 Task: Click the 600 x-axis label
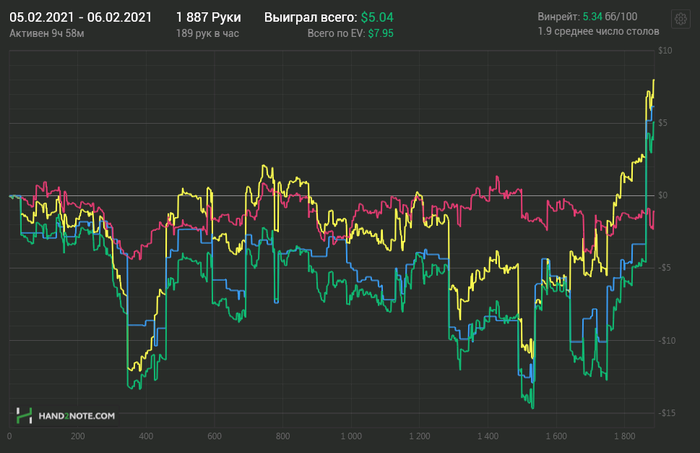click(214, 436)
